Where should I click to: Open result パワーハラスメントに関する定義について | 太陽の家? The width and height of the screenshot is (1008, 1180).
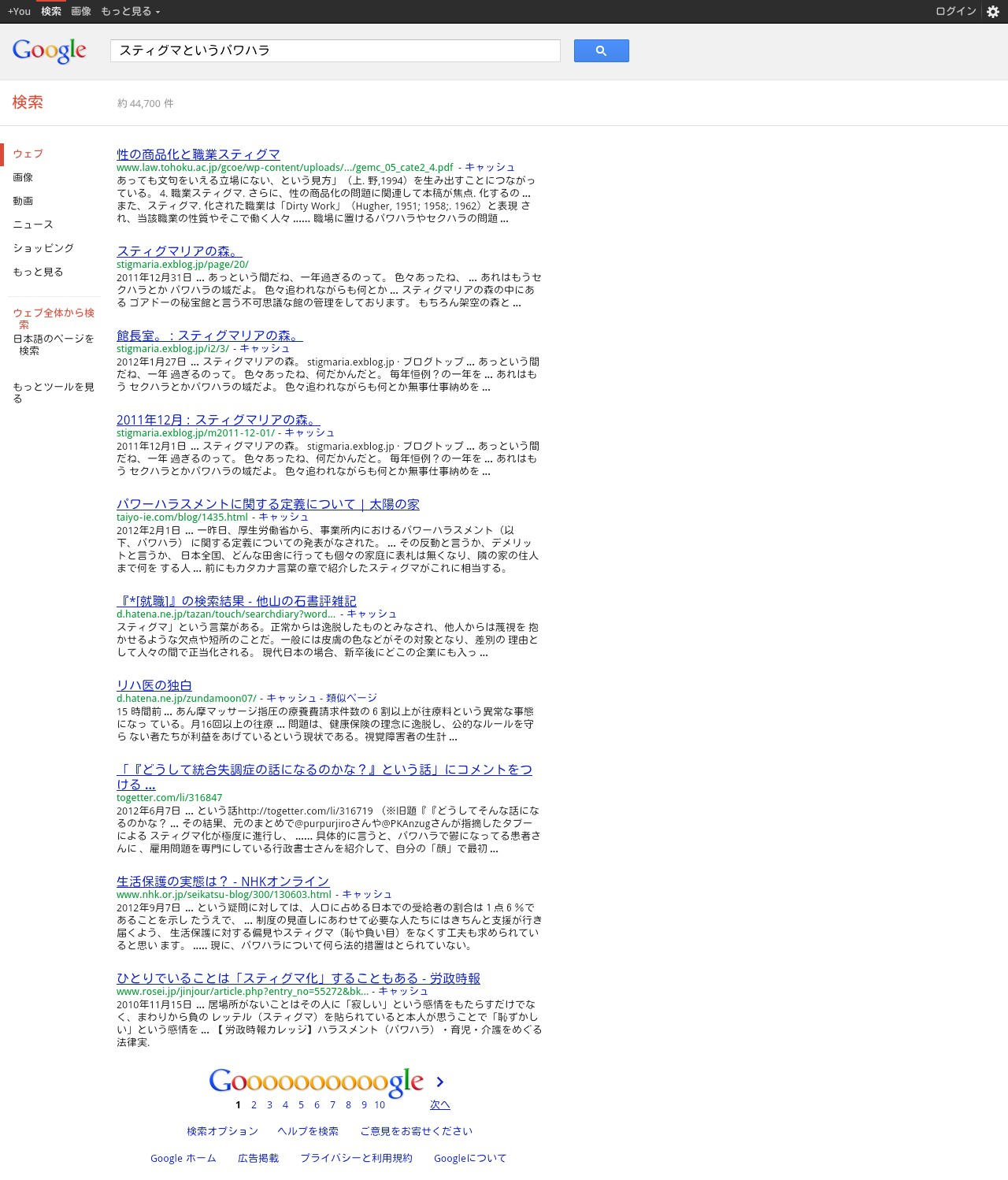click(x=268, y=504)
